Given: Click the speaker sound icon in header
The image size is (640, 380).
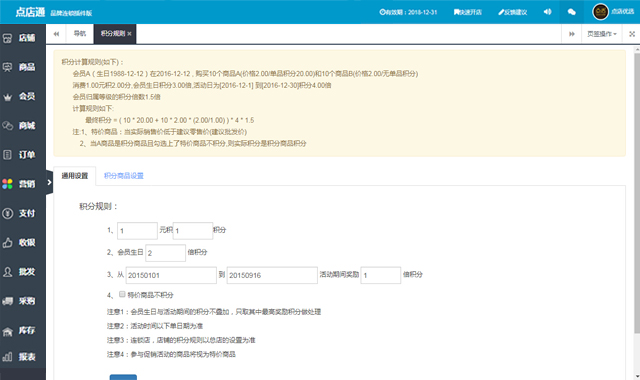Looking at the screenshot, I should [x=547, y=12].
